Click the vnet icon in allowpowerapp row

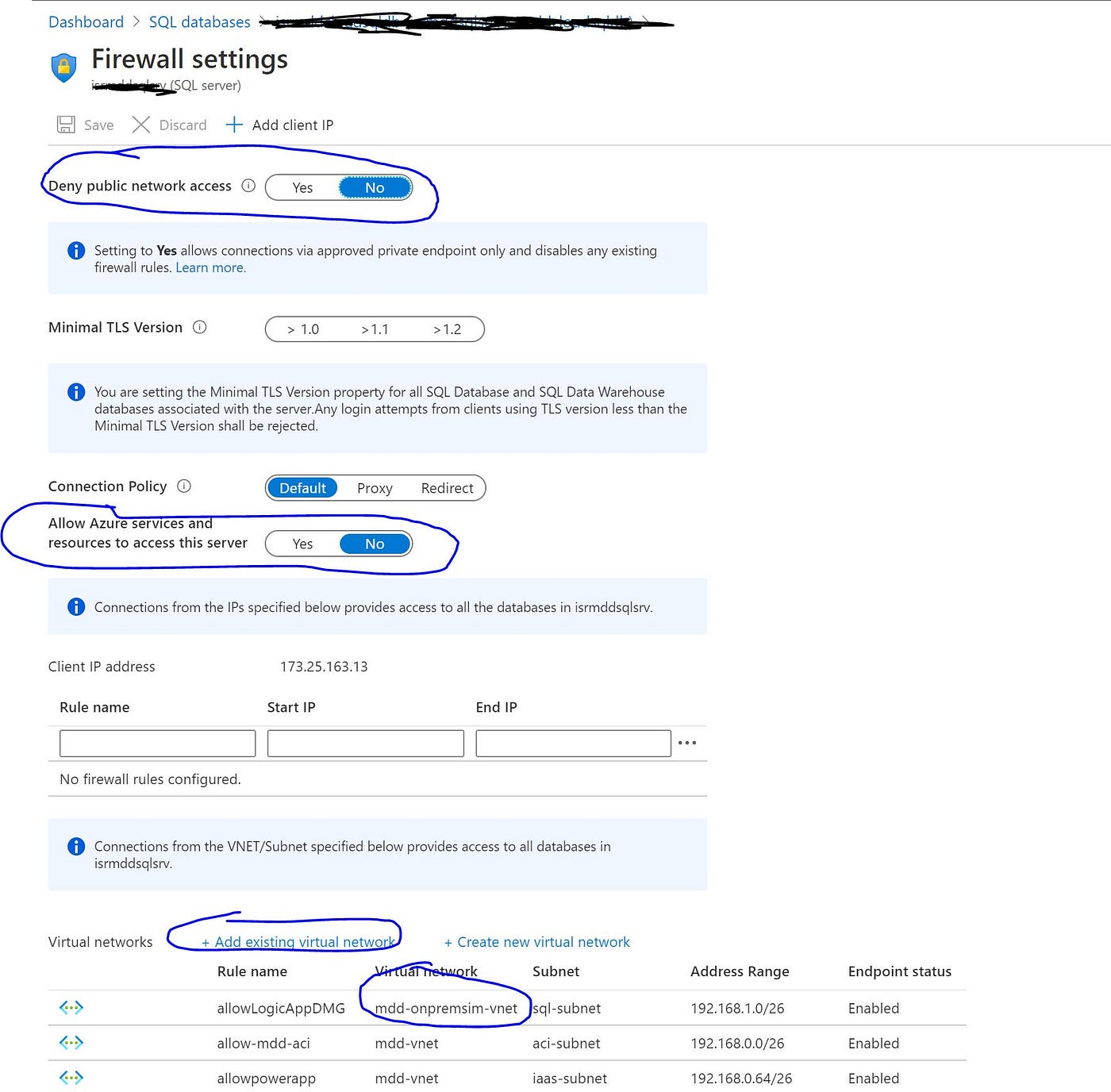coord(71,1078)
